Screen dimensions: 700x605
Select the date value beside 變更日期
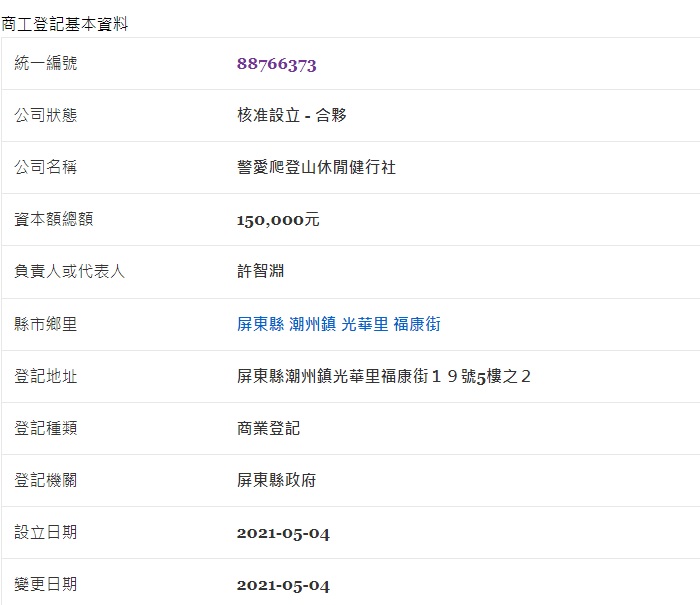tap(283, 585)
